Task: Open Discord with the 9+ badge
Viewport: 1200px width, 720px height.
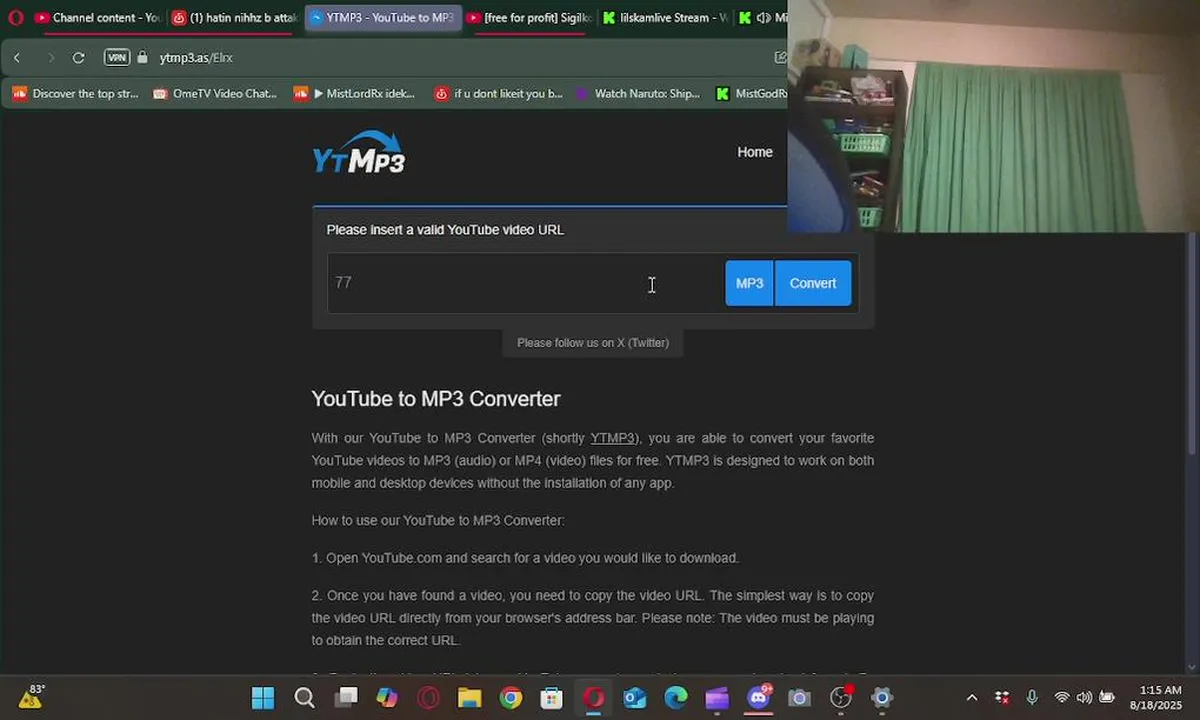Action: [x=759, y=697]
